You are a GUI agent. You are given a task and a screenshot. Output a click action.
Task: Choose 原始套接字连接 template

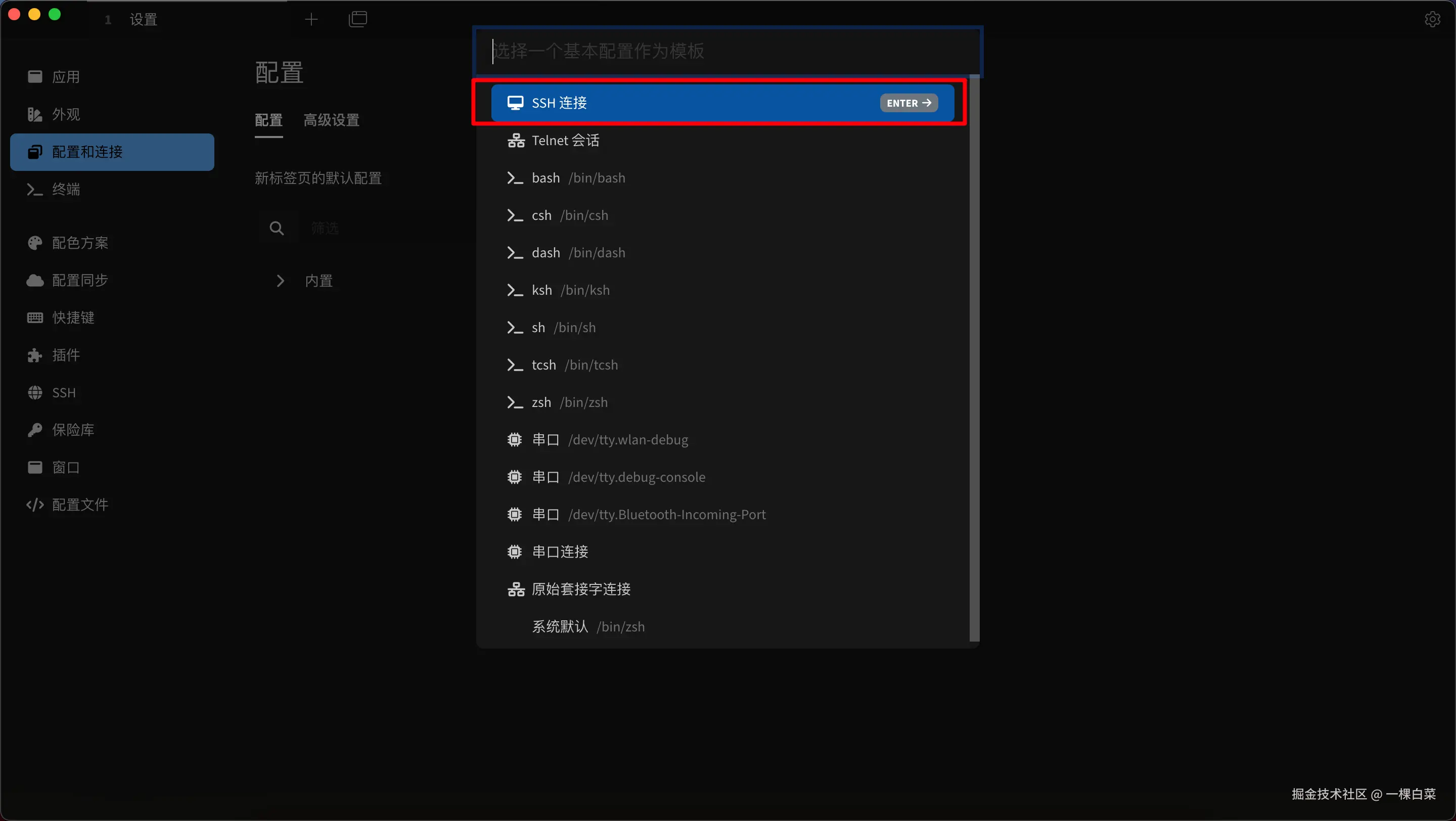[x=580, y=589]
